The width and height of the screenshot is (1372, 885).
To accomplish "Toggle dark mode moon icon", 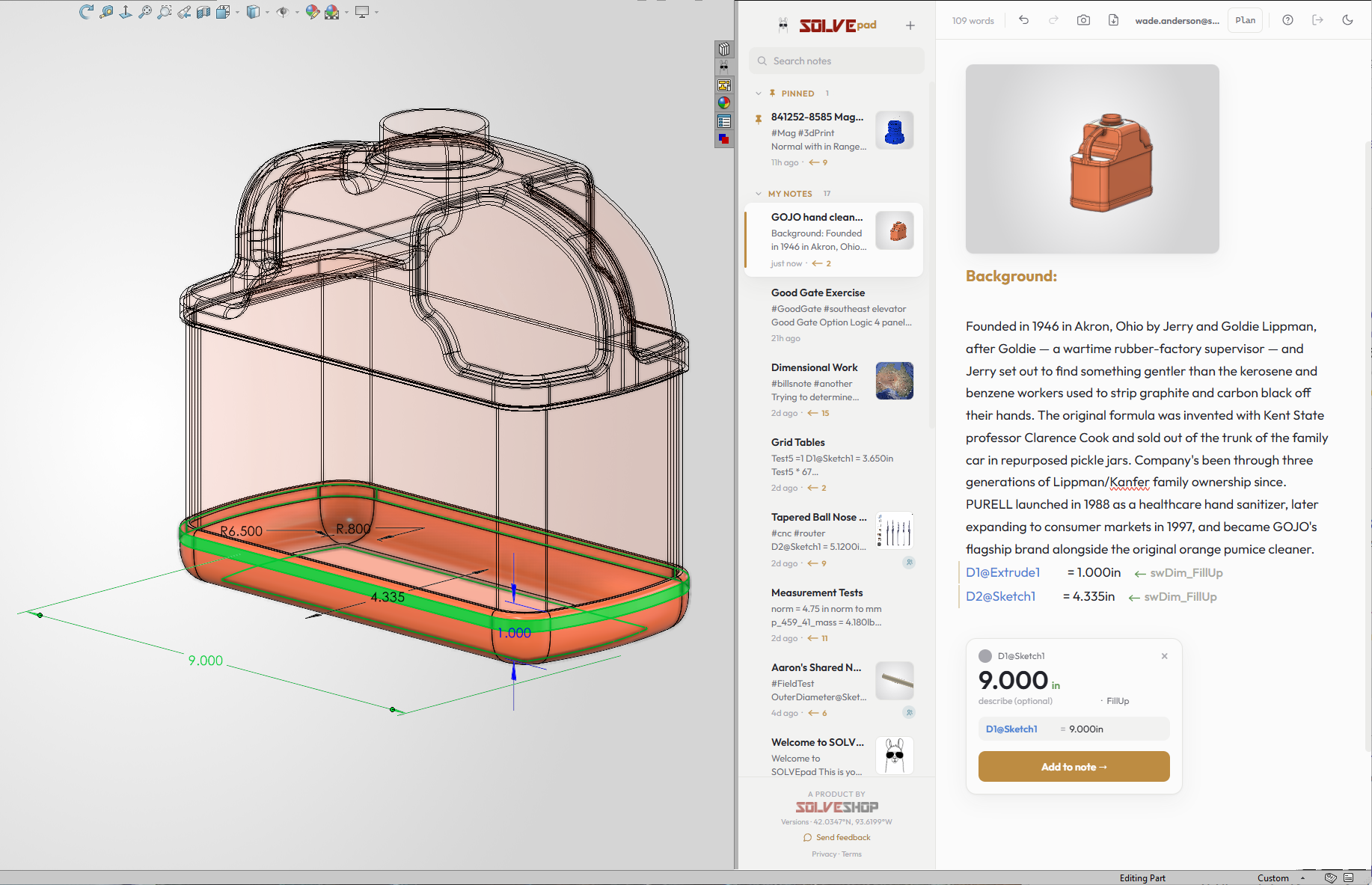I will (x=1347, y=20).
